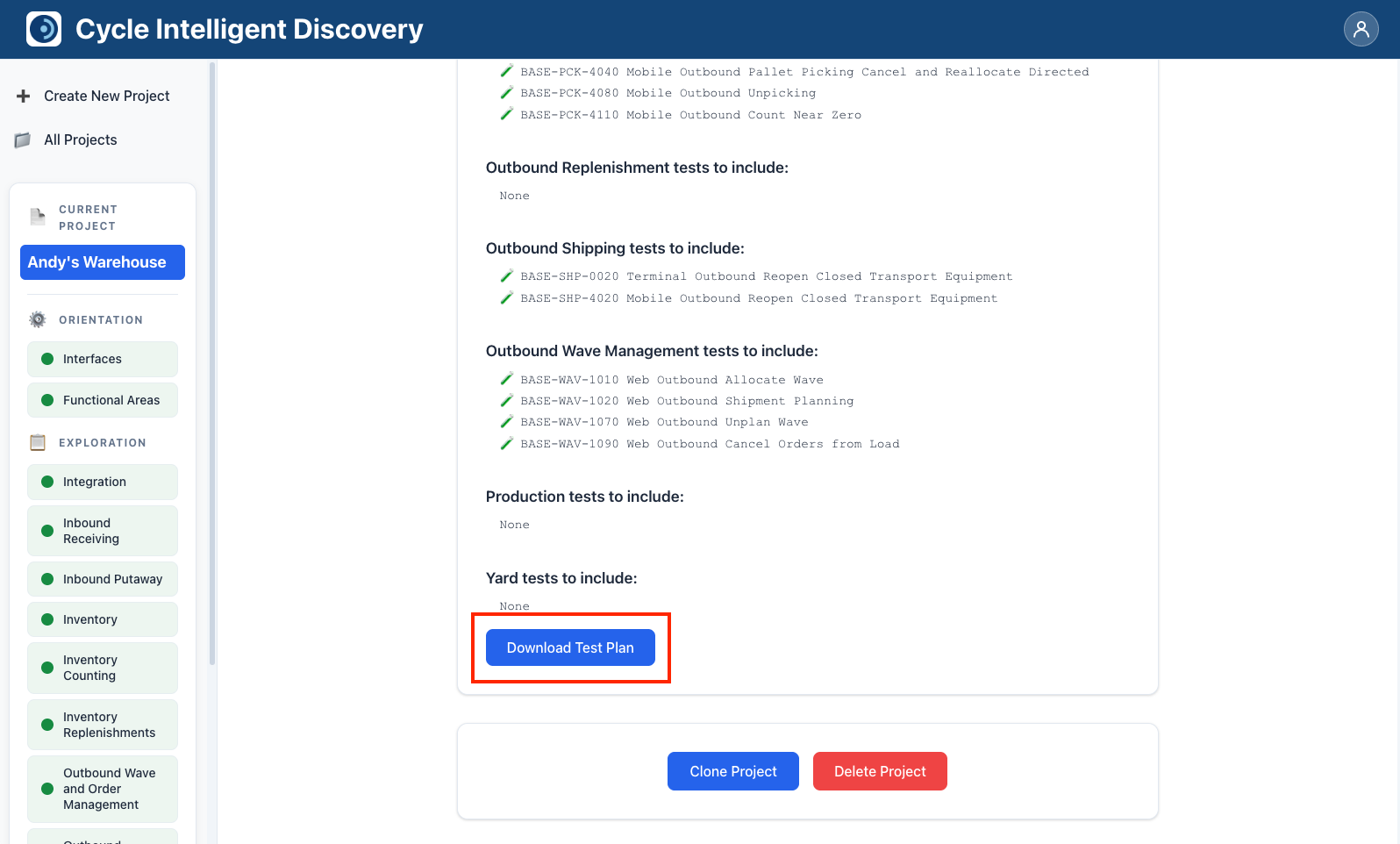Click the gear icon next to Orientation
1400x844 pixels.
(x=38, y=320)
